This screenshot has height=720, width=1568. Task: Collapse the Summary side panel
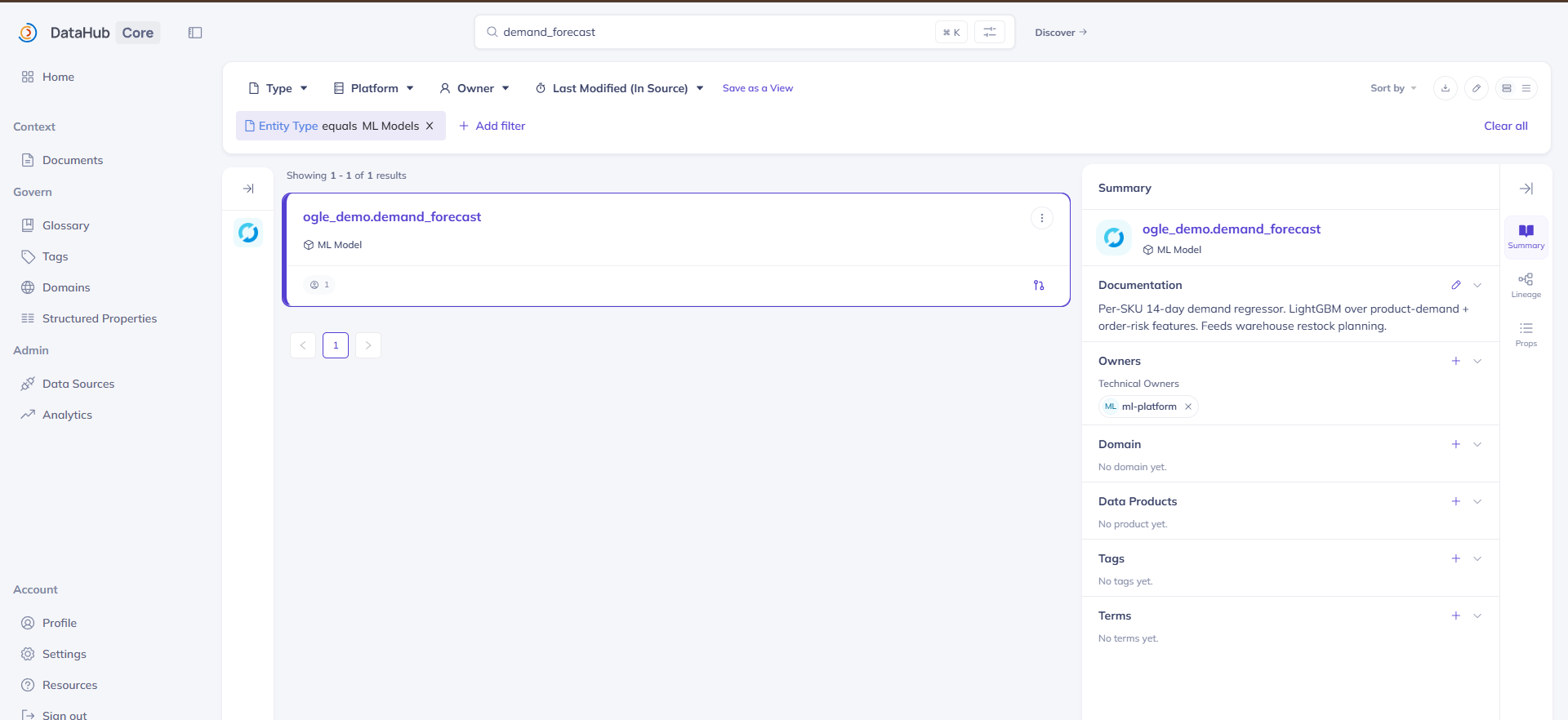[1526, 189]
